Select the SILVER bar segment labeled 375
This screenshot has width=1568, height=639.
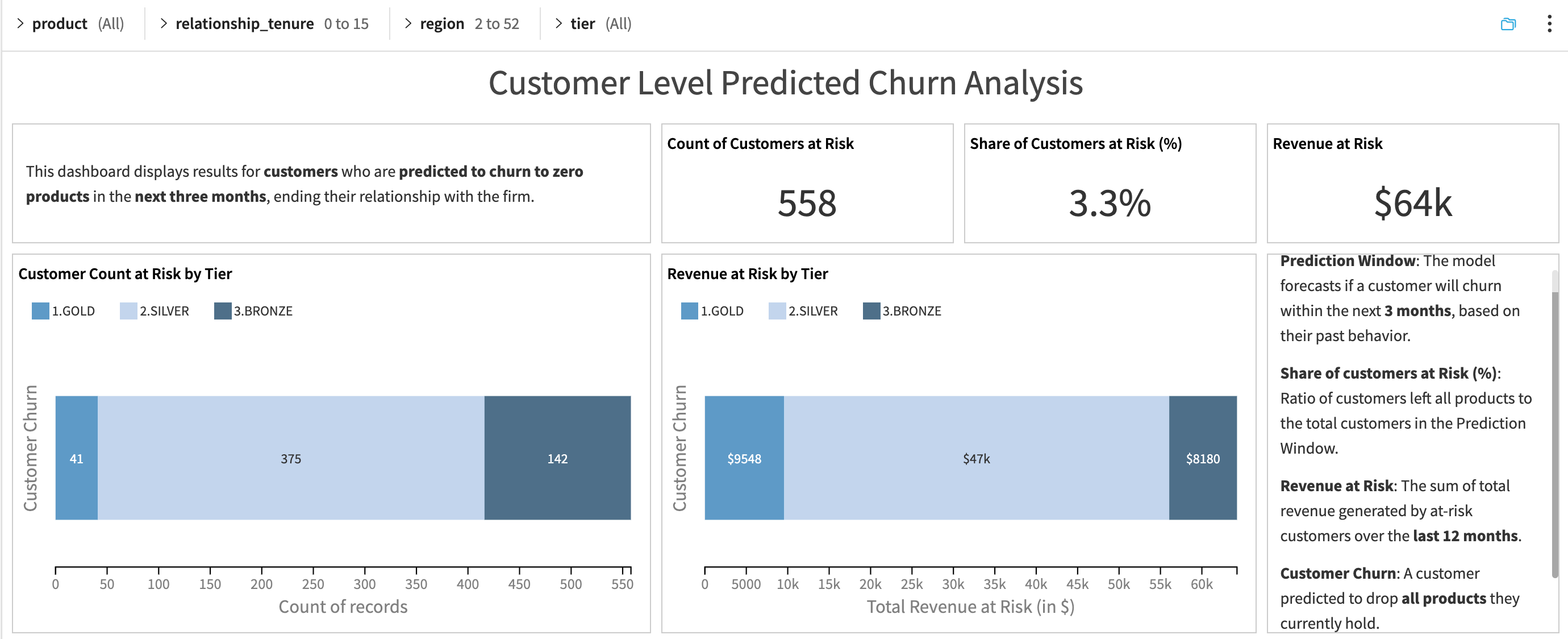click(291, 459)
